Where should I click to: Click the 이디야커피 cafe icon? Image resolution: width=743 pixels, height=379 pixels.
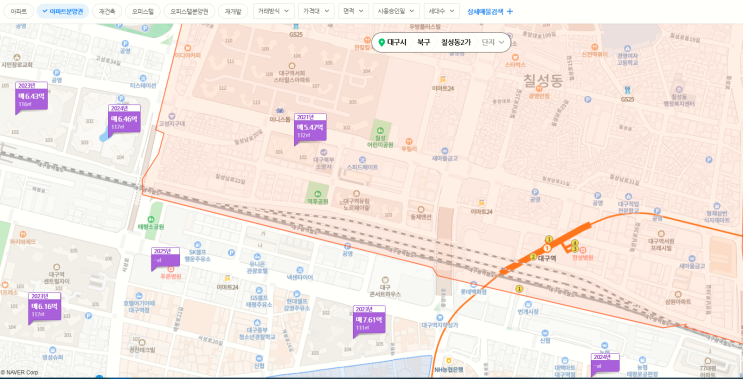pos(188,48)
